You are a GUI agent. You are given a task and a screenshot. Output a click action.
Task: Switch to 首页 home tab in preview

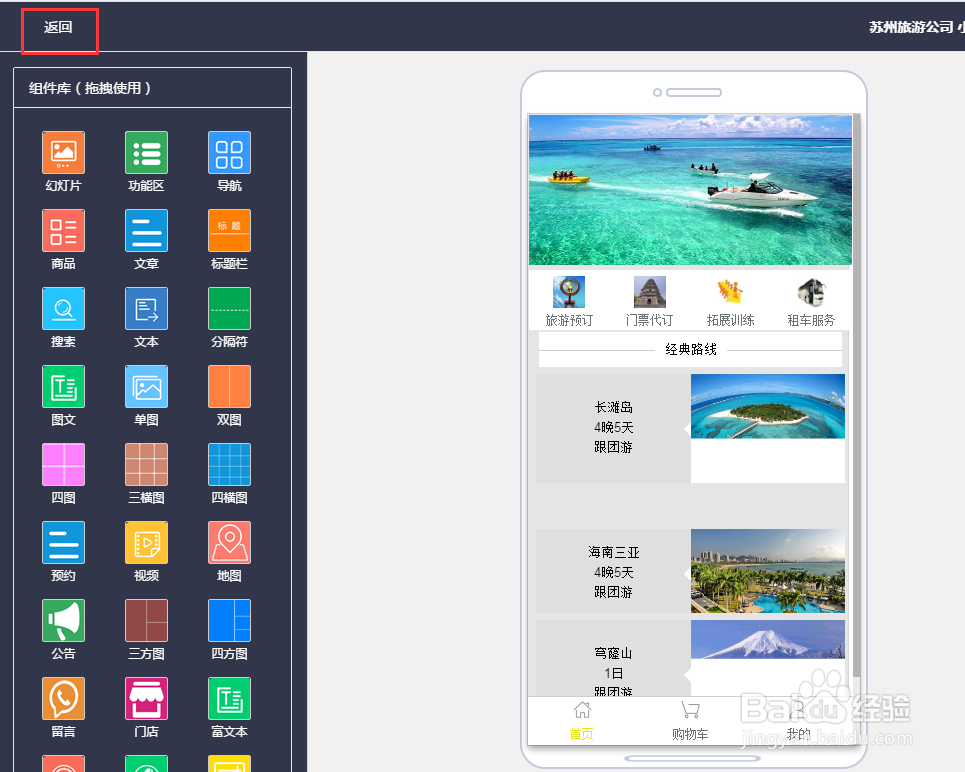coord(582,721)
